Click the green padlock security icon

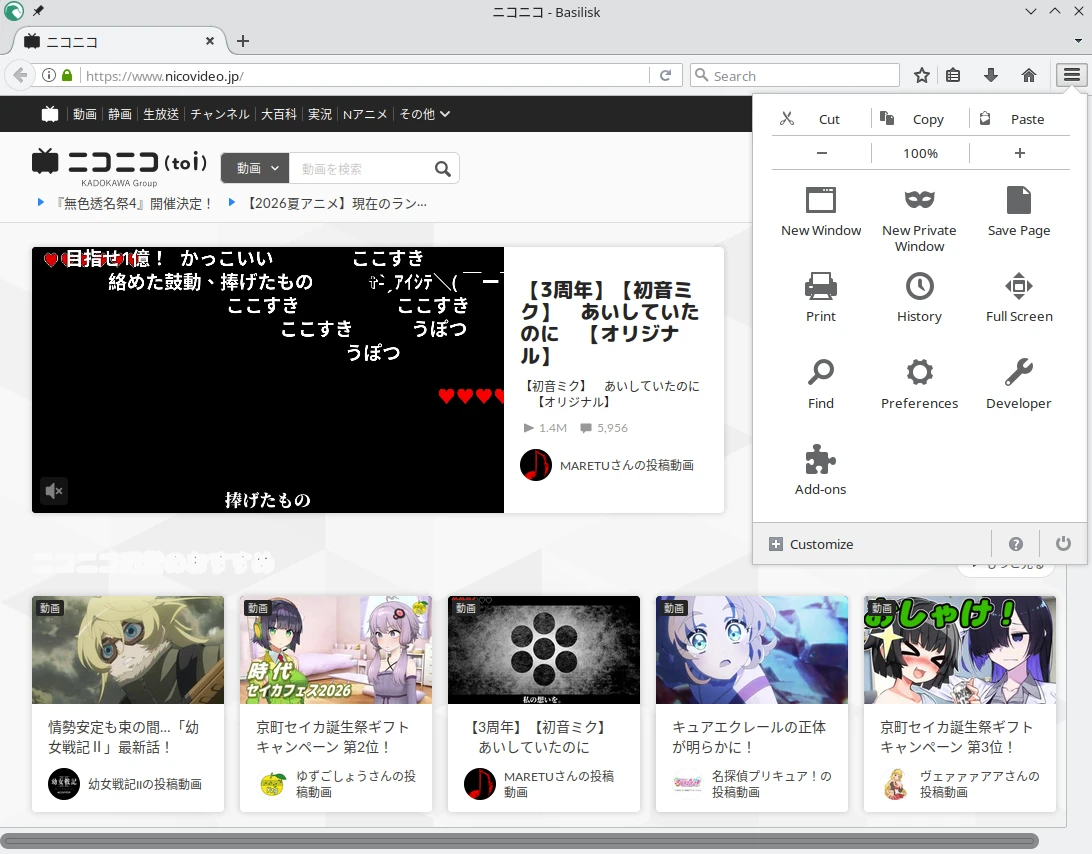(x=67, y=75)
